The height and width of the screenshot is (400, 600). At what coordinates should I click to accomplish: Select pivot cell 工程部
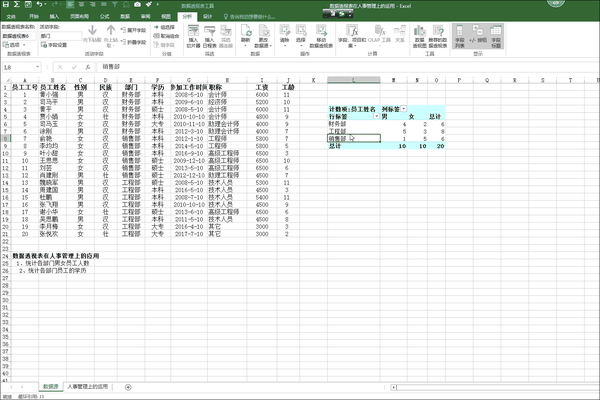click(x=354, y=131)
